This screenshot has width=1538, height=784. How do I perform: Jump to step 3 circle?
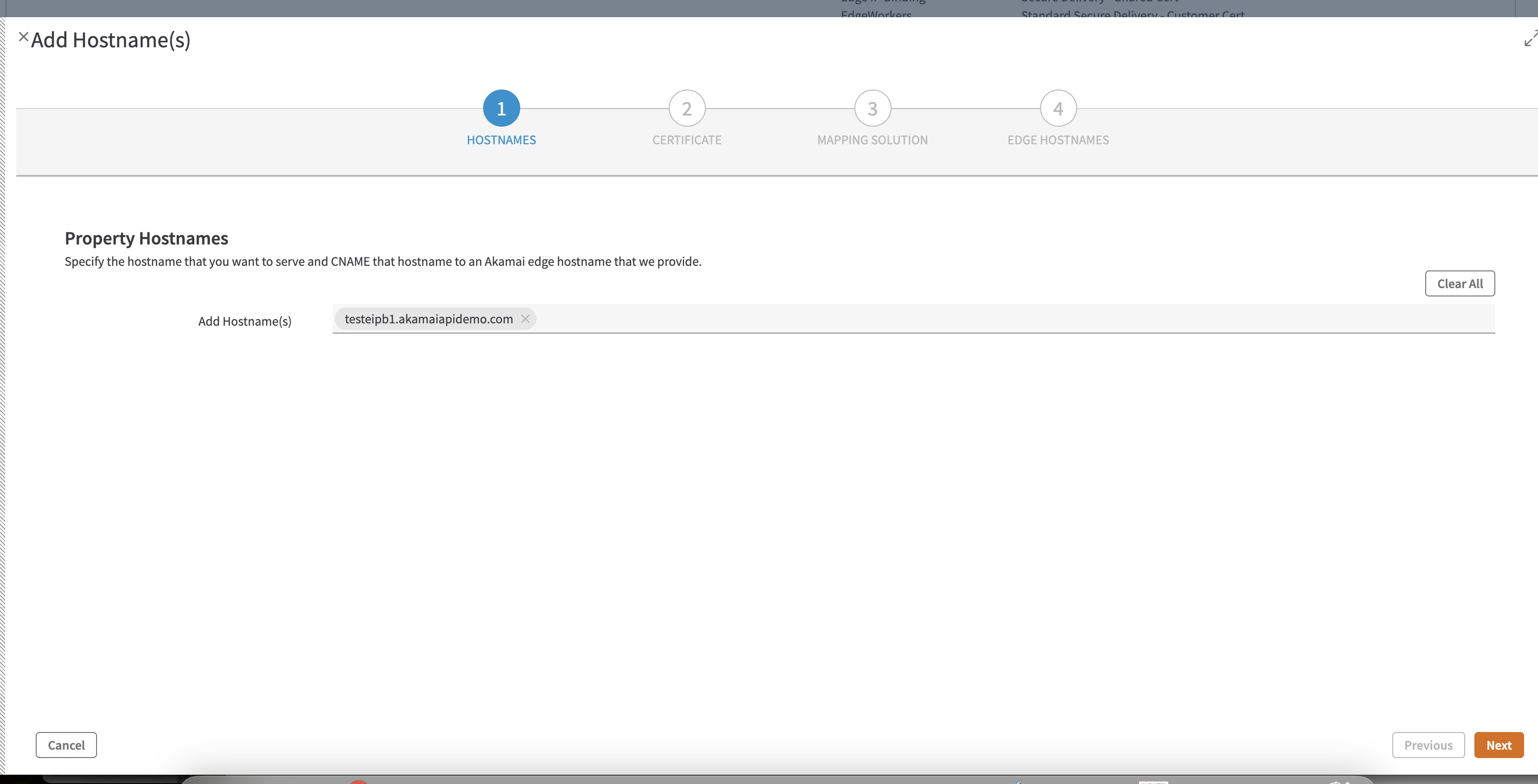coord(872,109)
